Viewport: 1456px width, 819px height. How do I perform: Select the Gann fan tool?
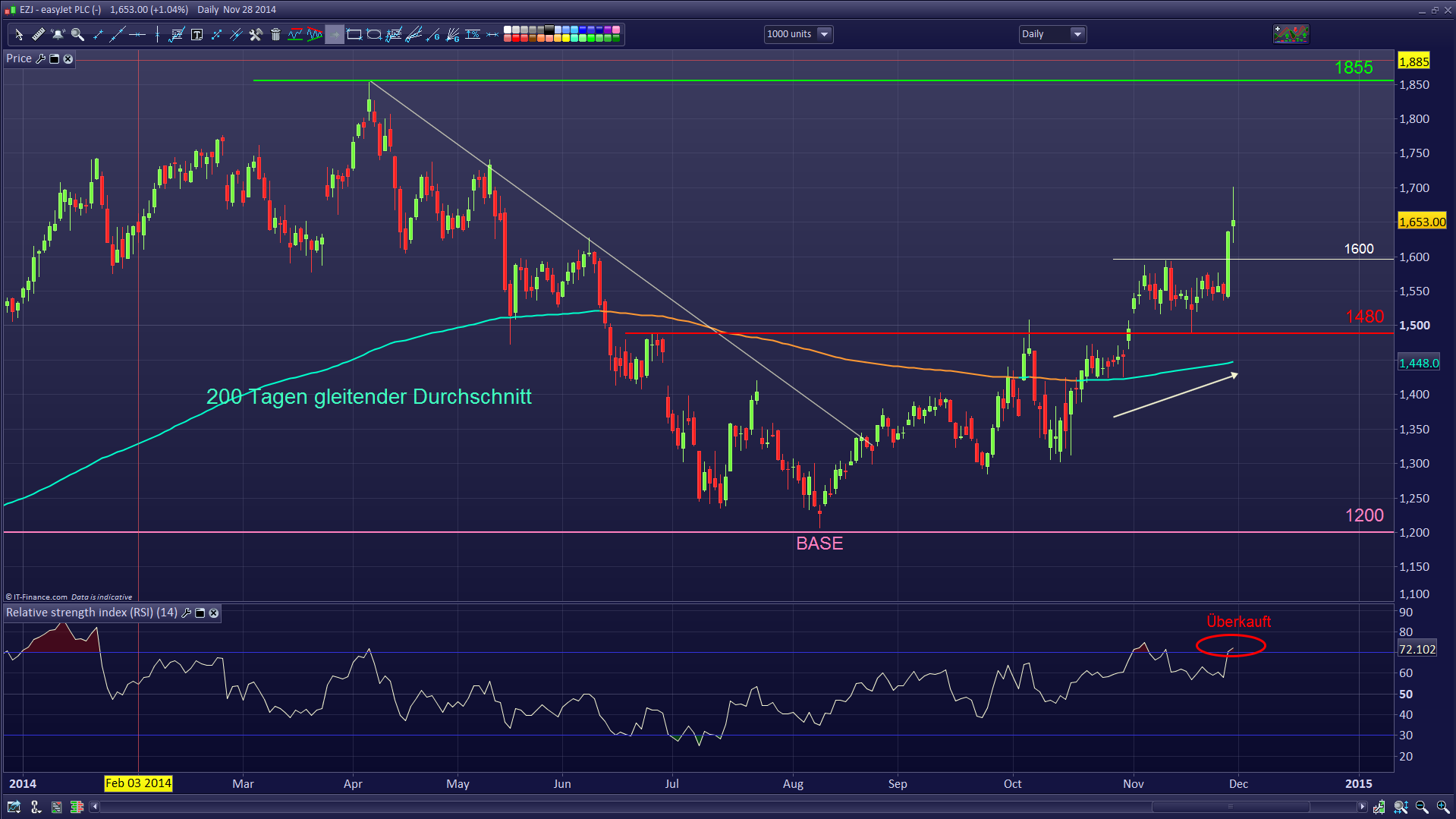coord(453,34)
